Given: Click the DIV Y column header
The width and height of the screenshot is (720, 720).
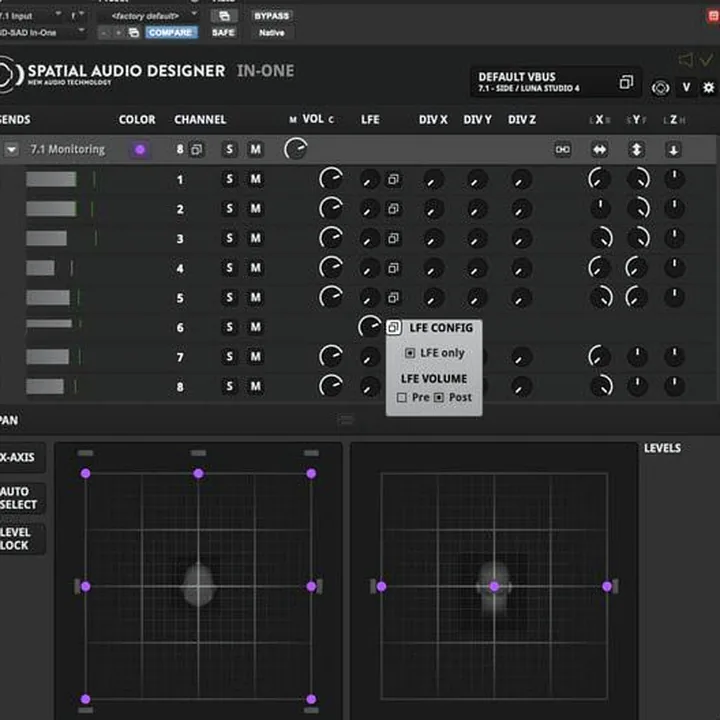Looking at the screenshot, I should (478, 120).
